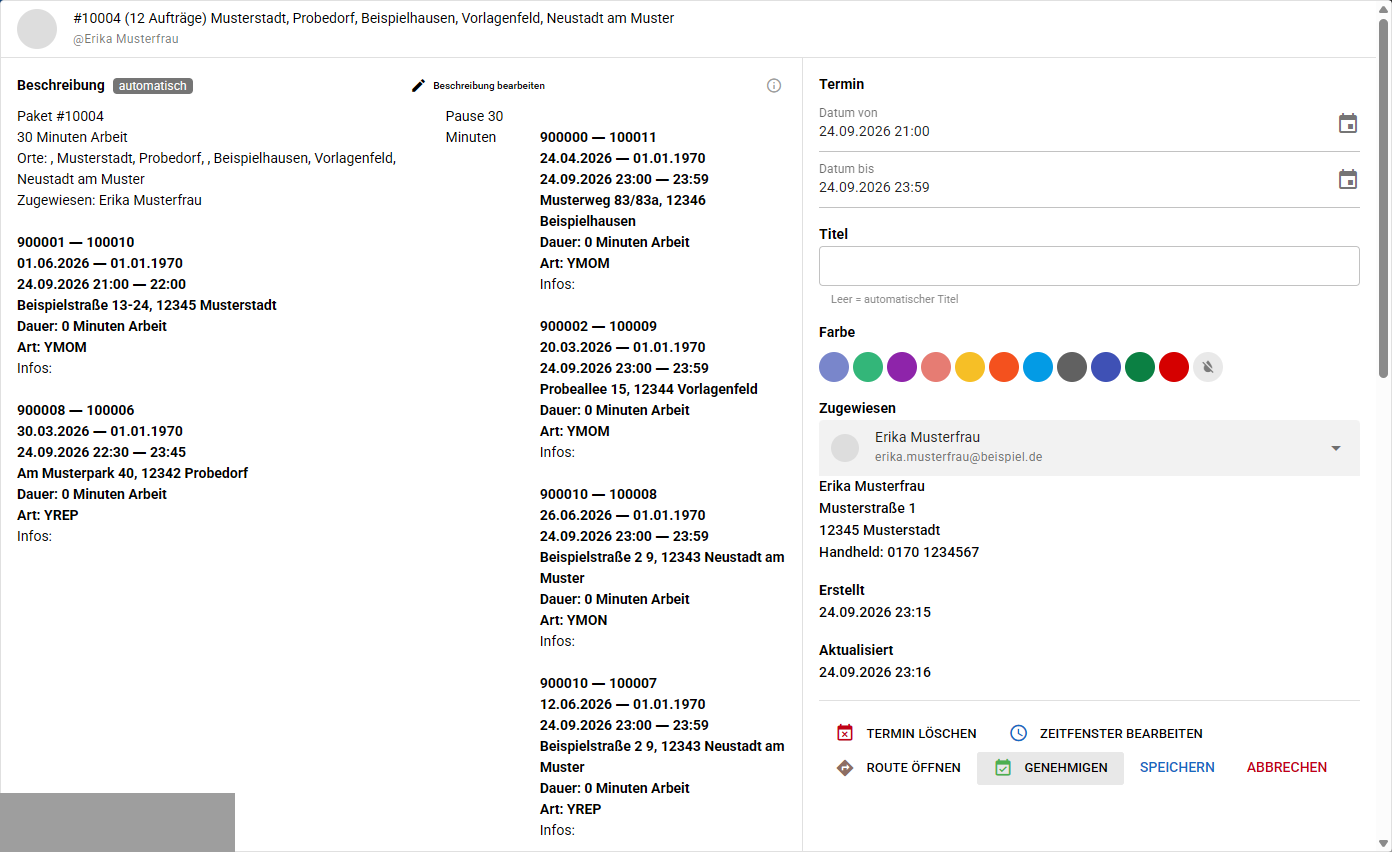Click the Termin löschen calendar icon
Screen dimensions: 1392x852
coord(845,733)
